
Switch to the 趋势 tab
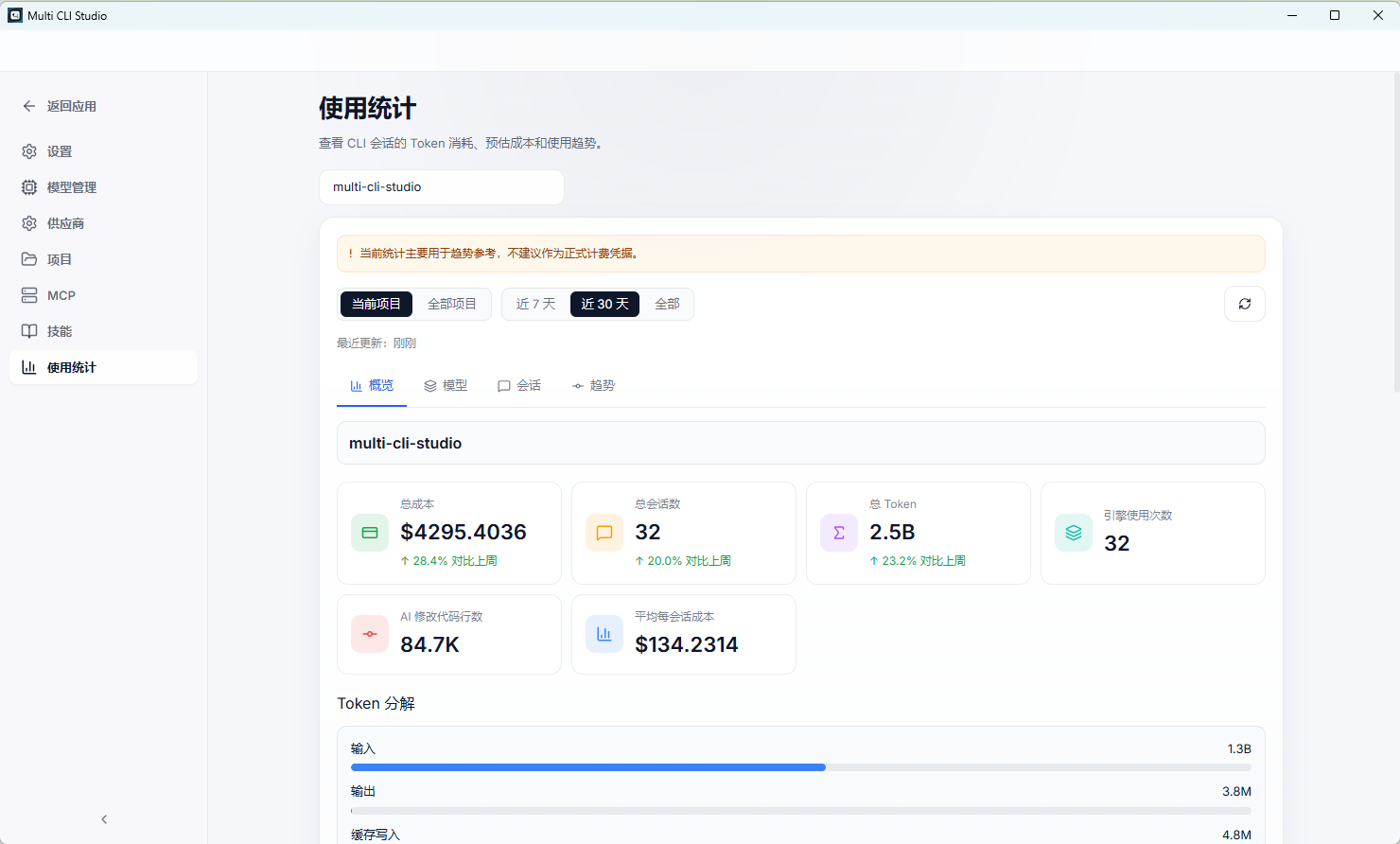pos(593,385)
